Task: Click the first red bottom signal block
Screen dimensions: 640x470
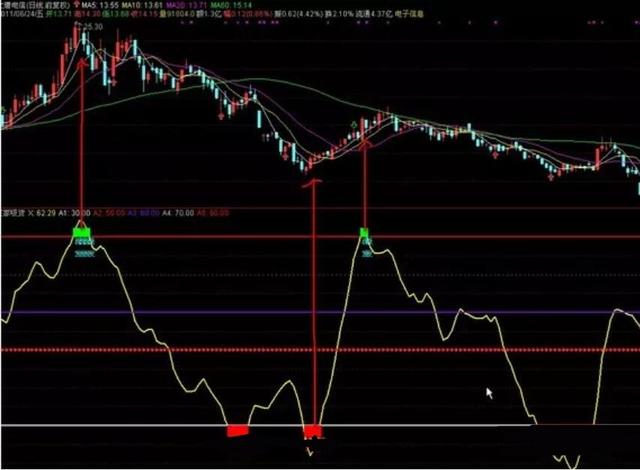Action: pos(238,430)
